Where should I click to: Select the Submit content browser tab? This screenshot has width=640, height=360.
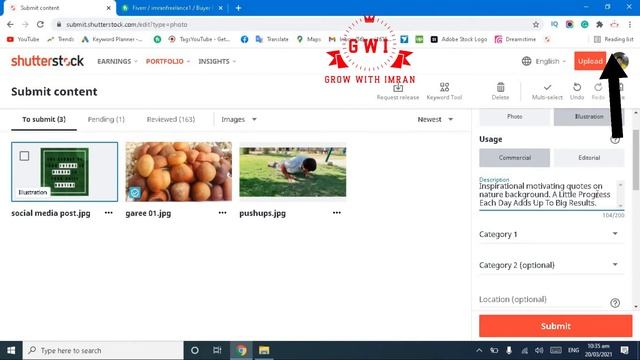(x=59, y=8)
